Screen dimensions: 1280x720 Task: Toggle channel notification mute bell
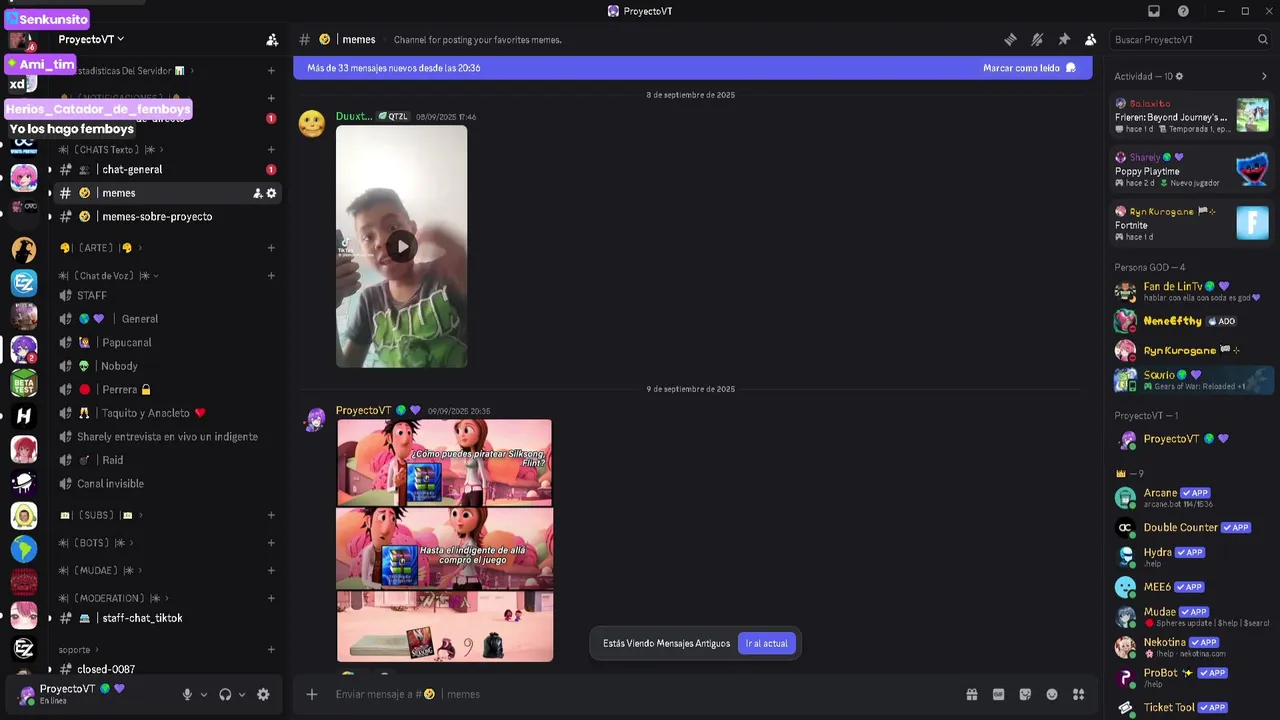pyautogui.click(x=1037, y=40)
